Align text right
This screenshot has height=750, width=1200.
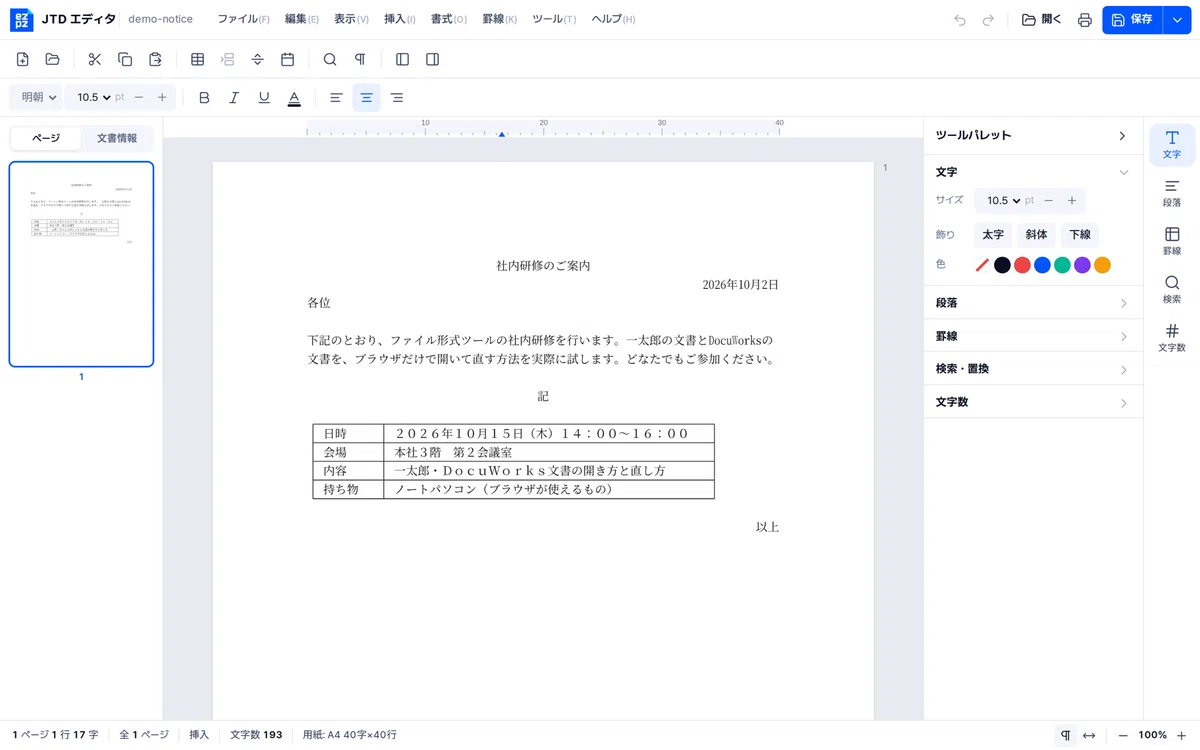point(397,98)
